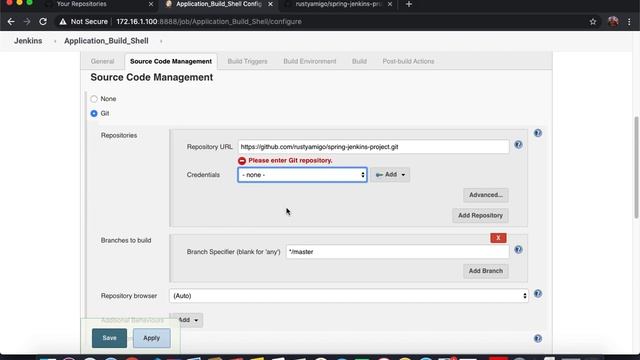
Task: Switch to Your Repositories browser tab
Action: point(82,4)
